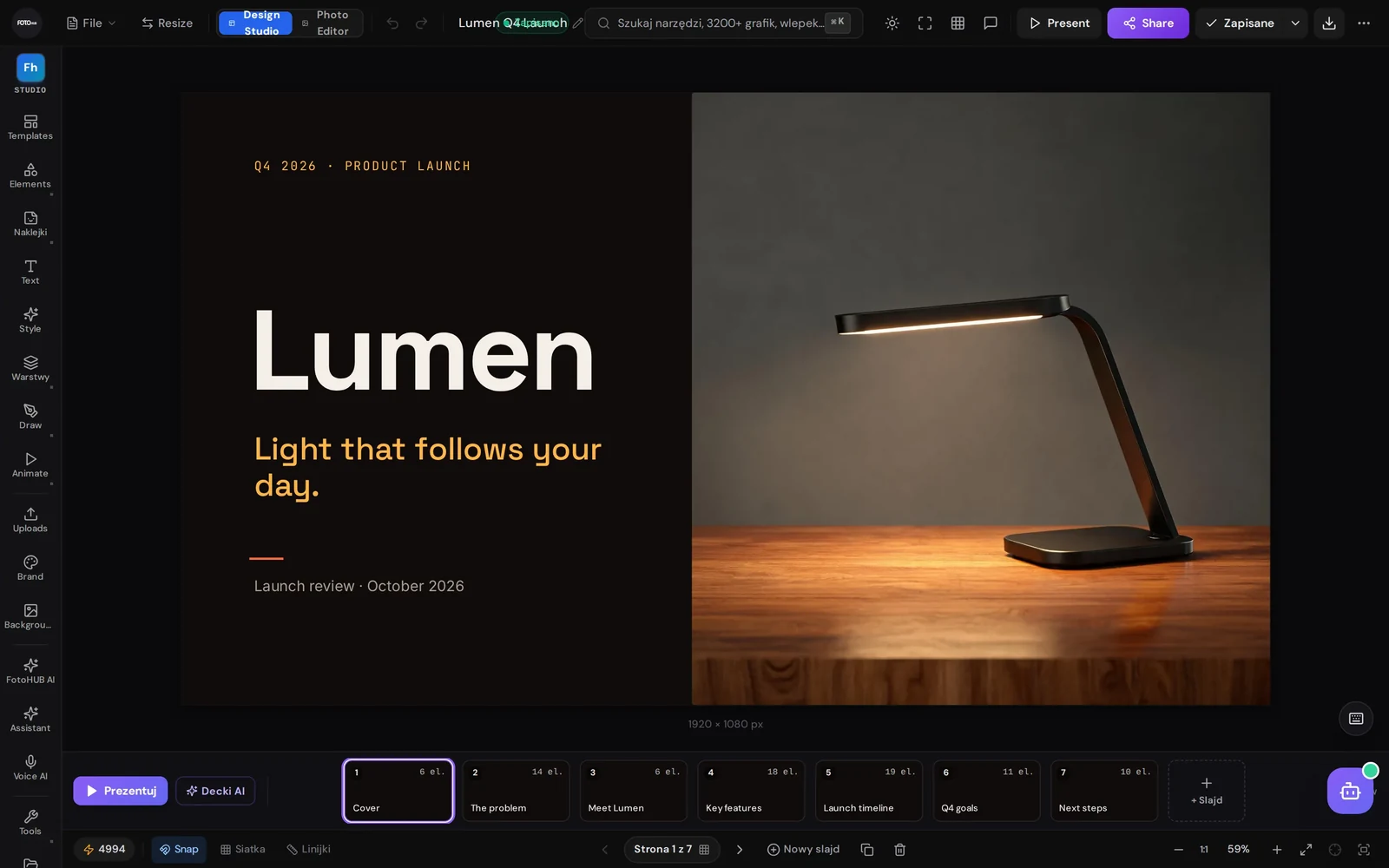
Task: Toggle Linijki rulers display
Action: [x=309, y=849]
